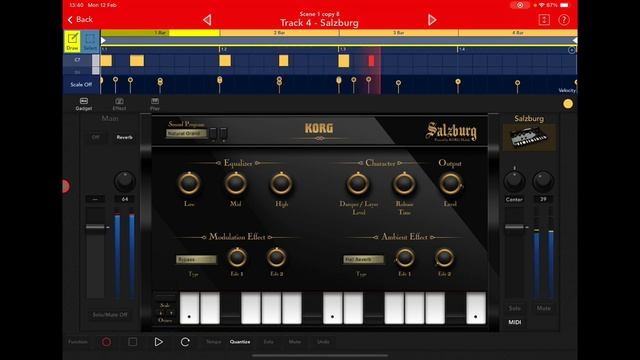The height and width of the screenshot is (360, 640).
Task: Stop playback with the stop button
Action: 132,342
